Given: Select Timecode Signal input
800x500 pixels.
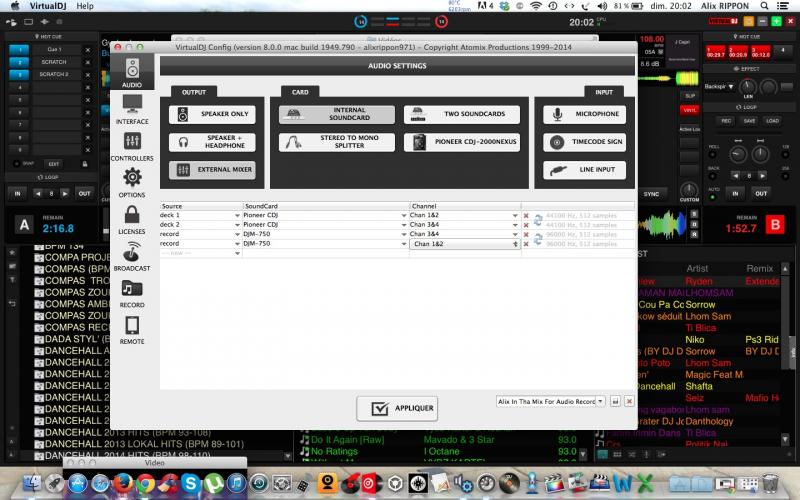Looking at the screenshot, I should coord(584,142).
